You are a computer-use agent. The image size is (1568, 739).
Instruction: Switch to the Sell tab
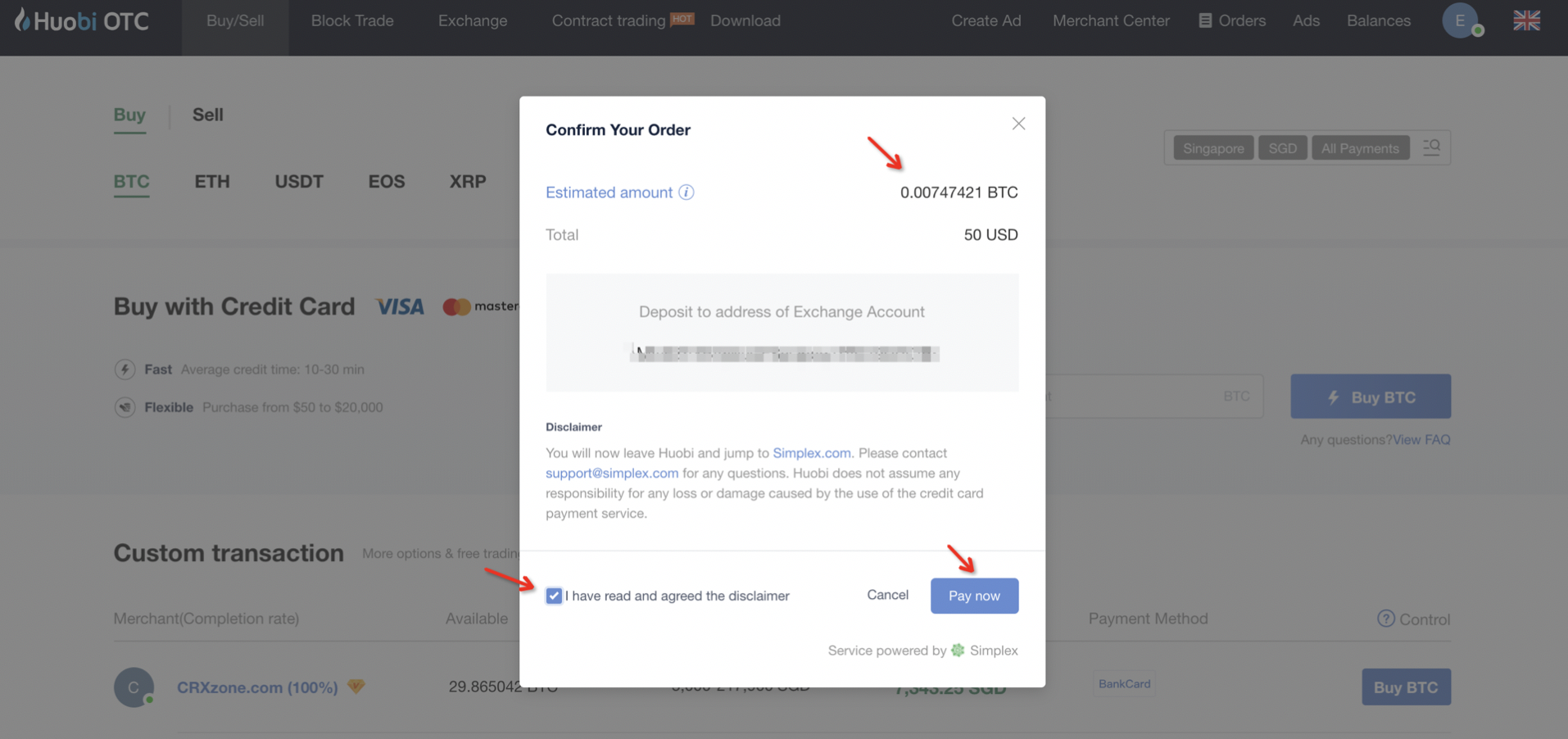point(207,115)
